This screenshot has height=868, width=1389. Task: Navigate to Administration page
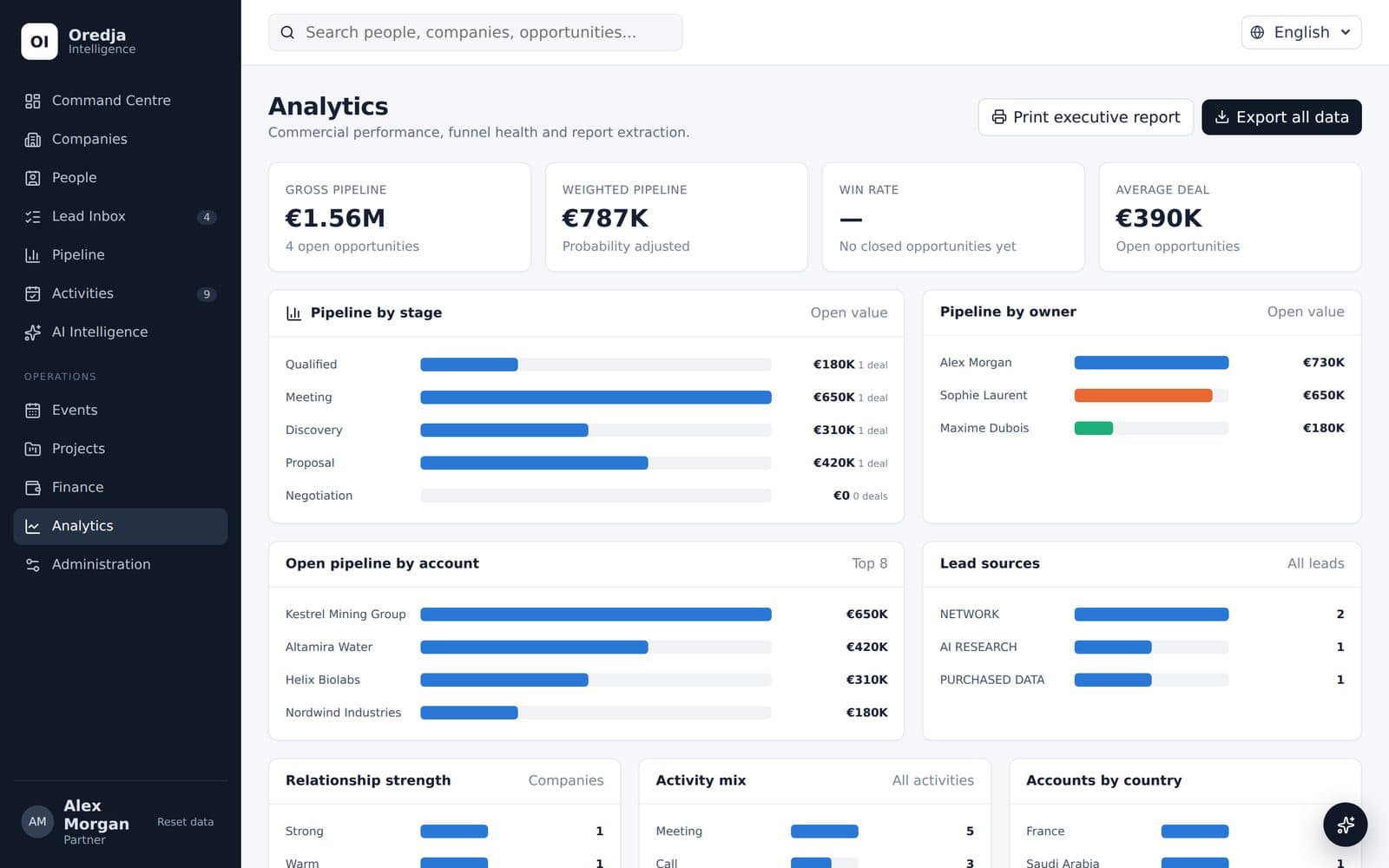click(x=121, y=565)
